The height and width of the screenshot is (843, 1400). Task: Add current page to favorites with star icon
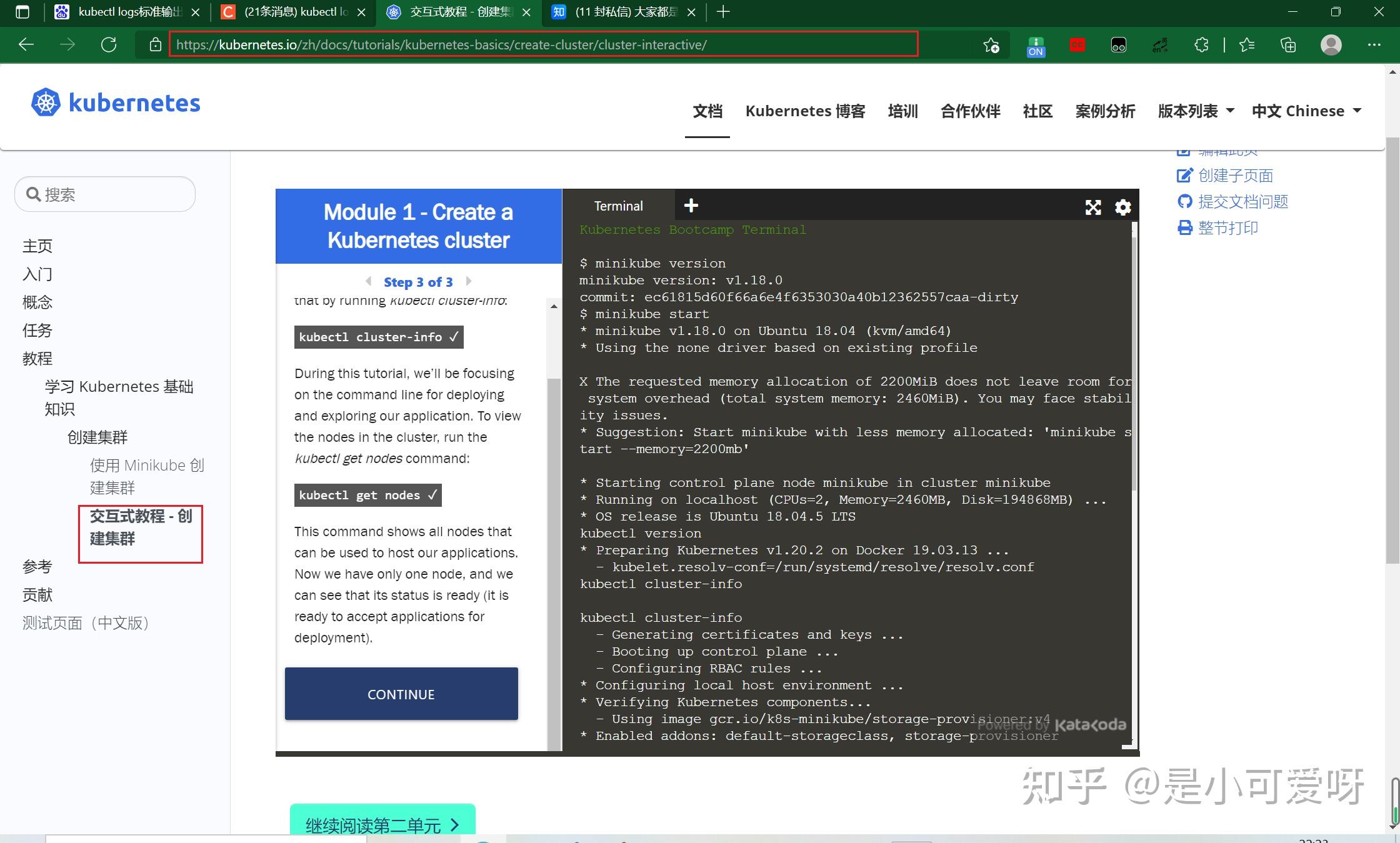pyautogui.click(x=991, y=45)
